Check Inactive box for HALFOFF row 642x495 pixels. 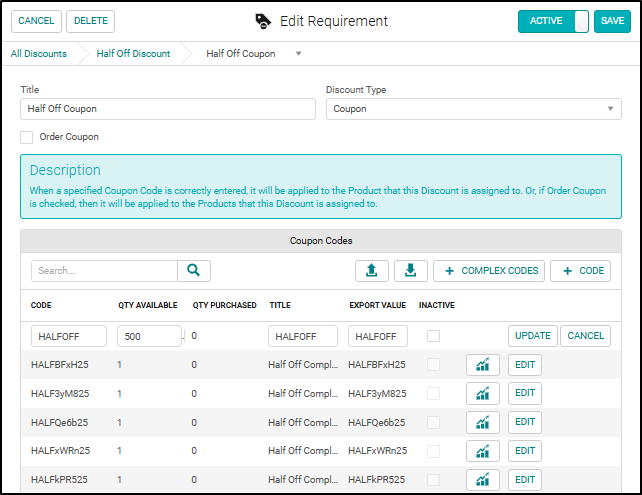[x=433, y=336]
